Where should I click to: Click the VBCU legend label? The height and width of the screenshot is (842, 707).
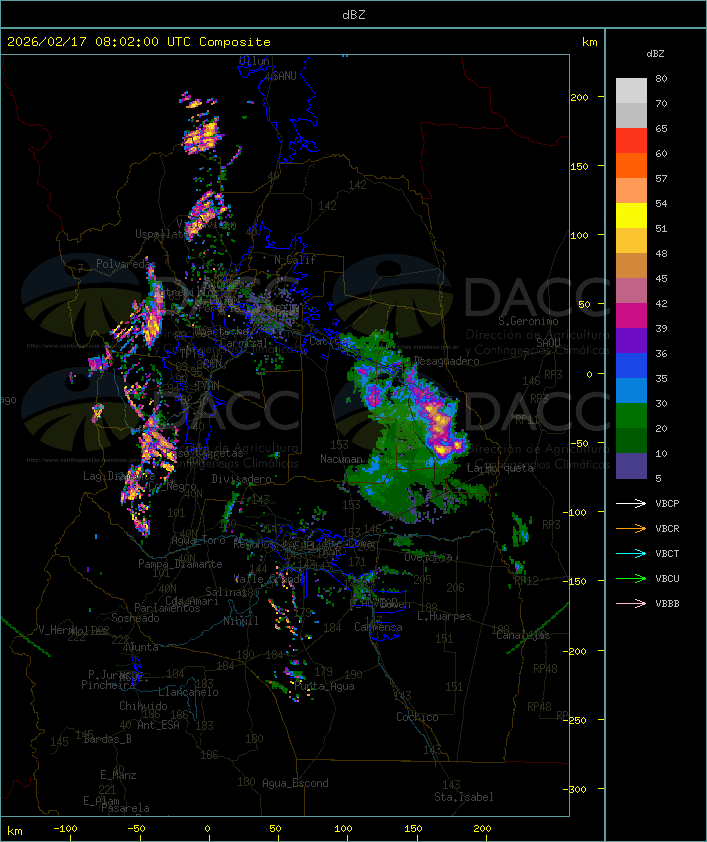667,578
